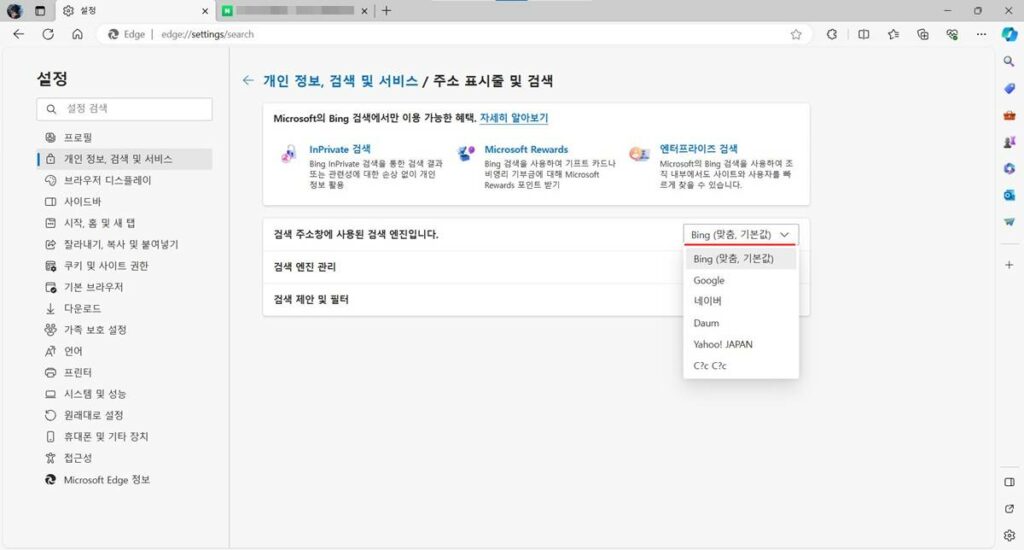Open the Settings and more ellipsis menu

[x=981, y=34]
